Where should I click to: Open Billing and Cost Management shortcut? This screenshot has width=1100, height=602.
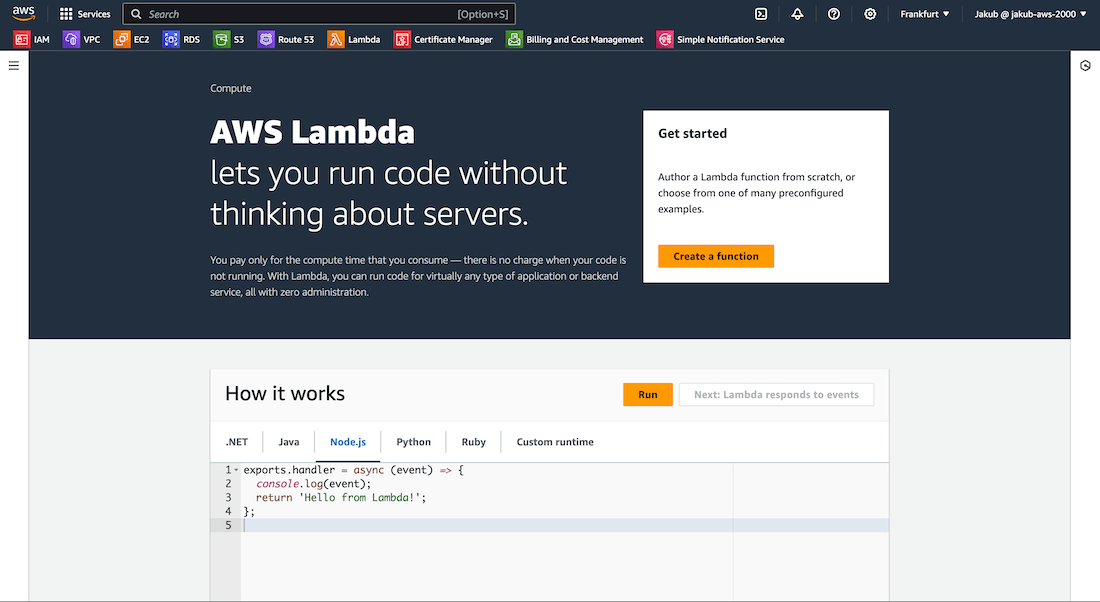click(x=575, y=40)
